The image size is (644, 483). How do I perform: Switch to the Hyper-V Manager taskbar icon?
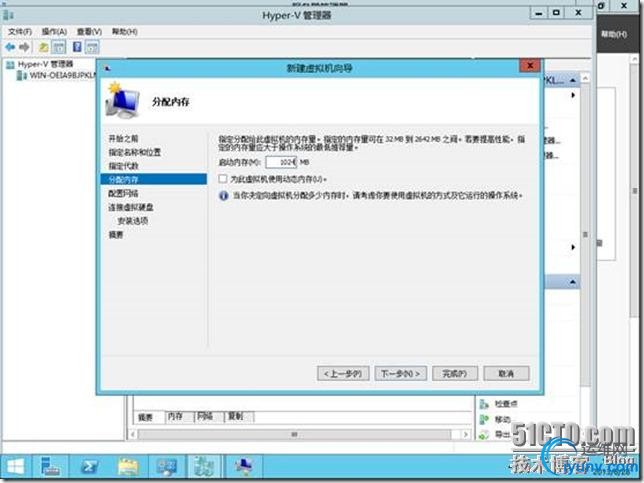click(x=205, y=467)
